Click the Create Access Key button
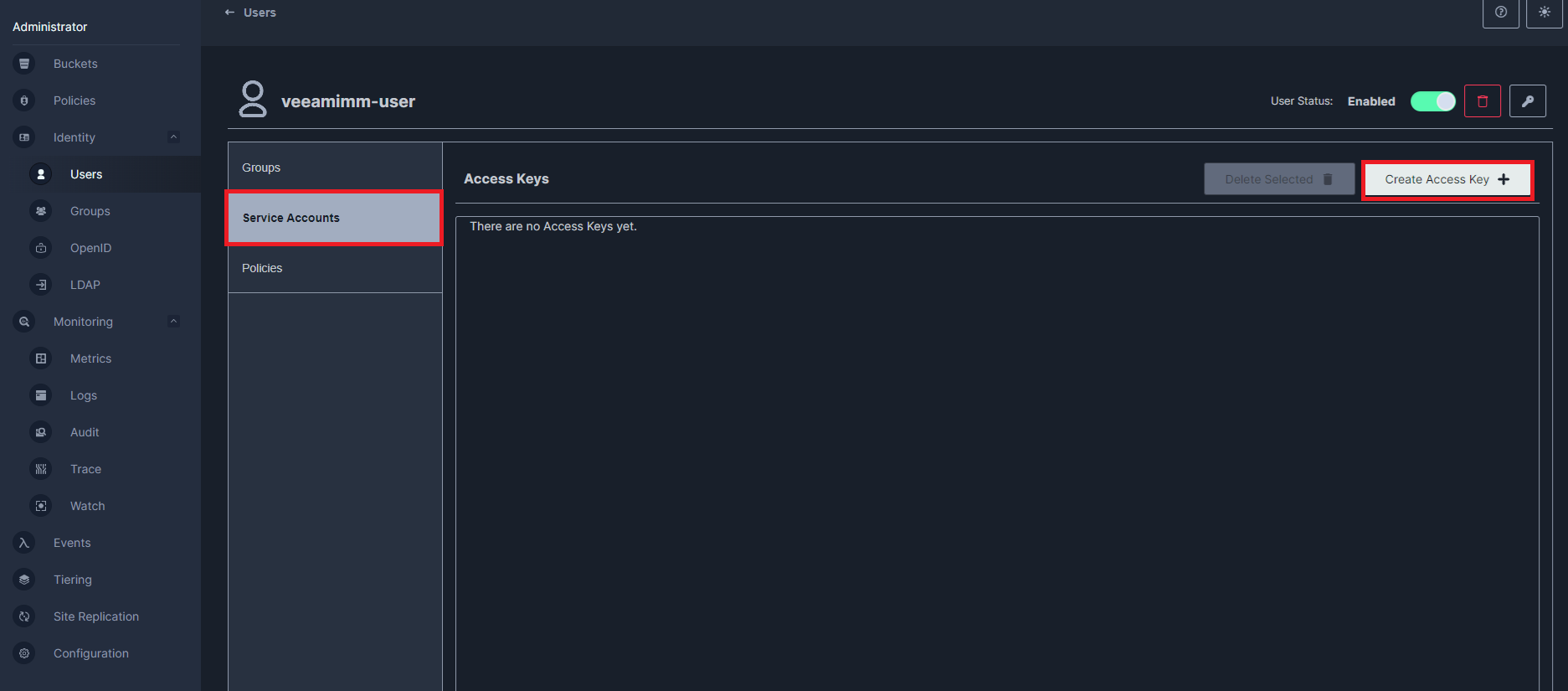This screenshot has height=691, width=1568. (x=1447, y=179)
